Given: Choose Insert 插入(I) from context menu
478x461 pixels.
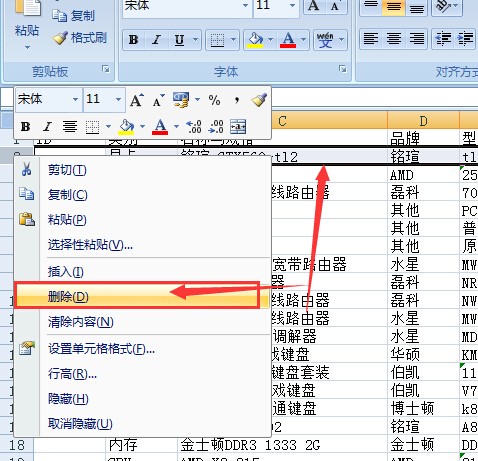Looking at the screenshot, I should click(x=142, y=272).
